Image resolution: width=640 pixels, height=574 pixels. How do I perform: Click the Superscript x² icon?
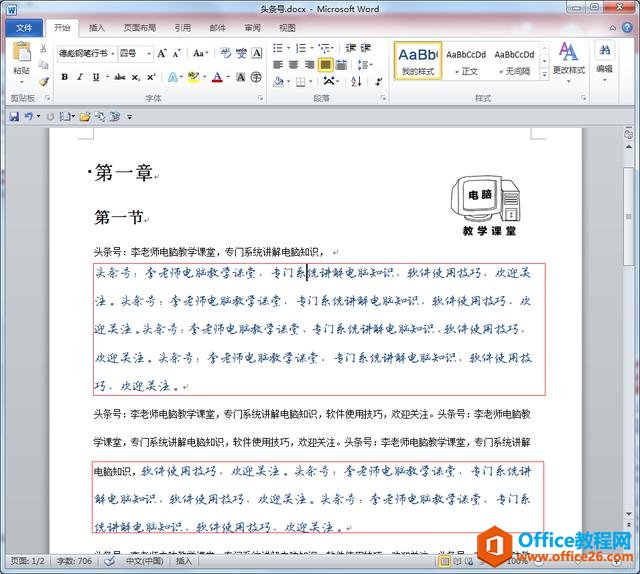151,77
